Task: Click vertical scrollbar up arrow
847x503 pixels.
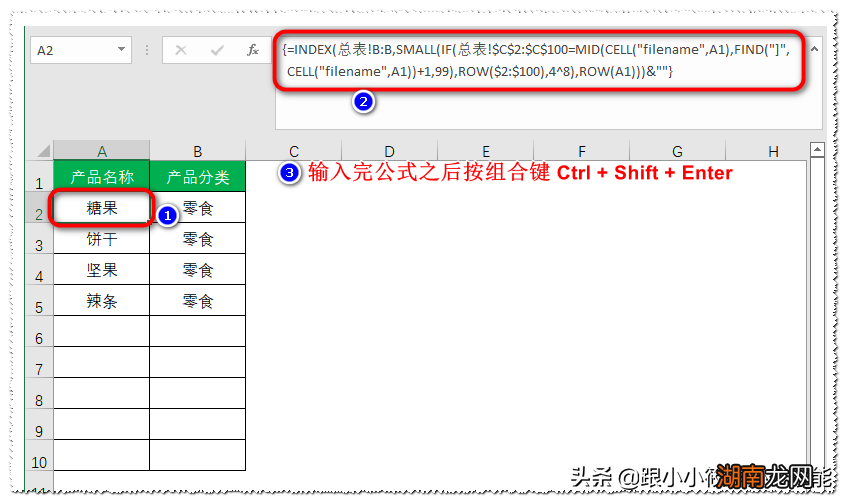Action: coord(817,150)
